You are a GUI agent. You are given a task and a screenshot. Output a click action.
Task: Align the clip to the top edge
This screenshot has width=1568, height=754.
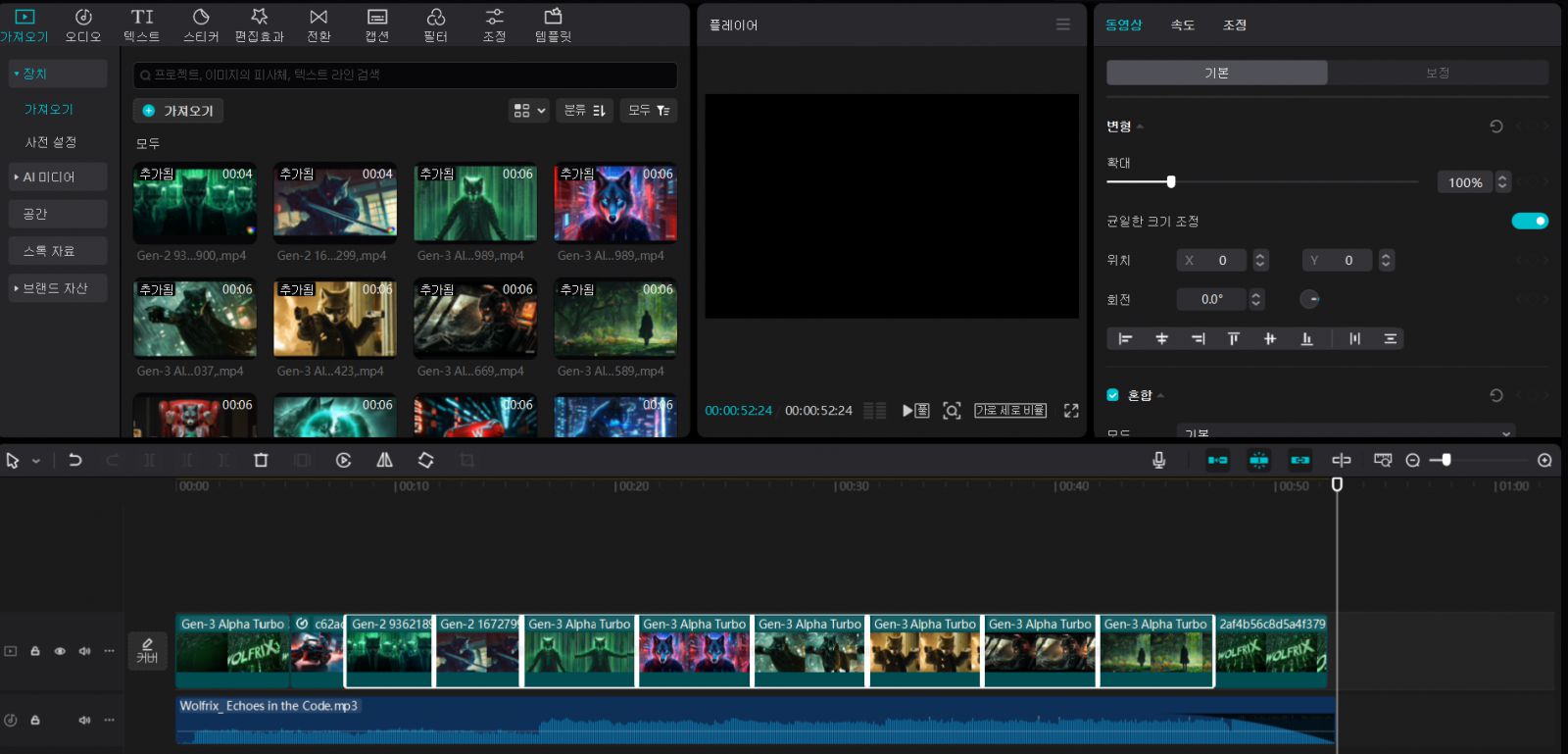1234,338
